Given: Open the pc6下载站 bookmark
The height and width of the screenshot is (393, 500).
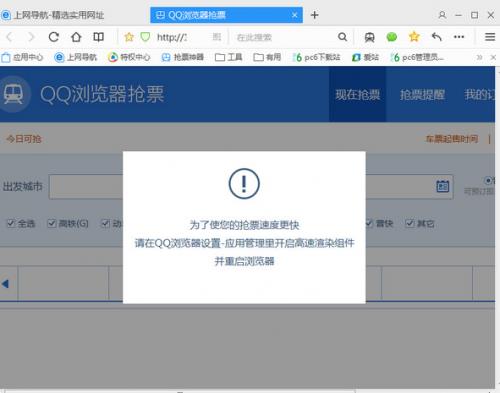Looking at the screenshot, I should [x=316, y=57].
